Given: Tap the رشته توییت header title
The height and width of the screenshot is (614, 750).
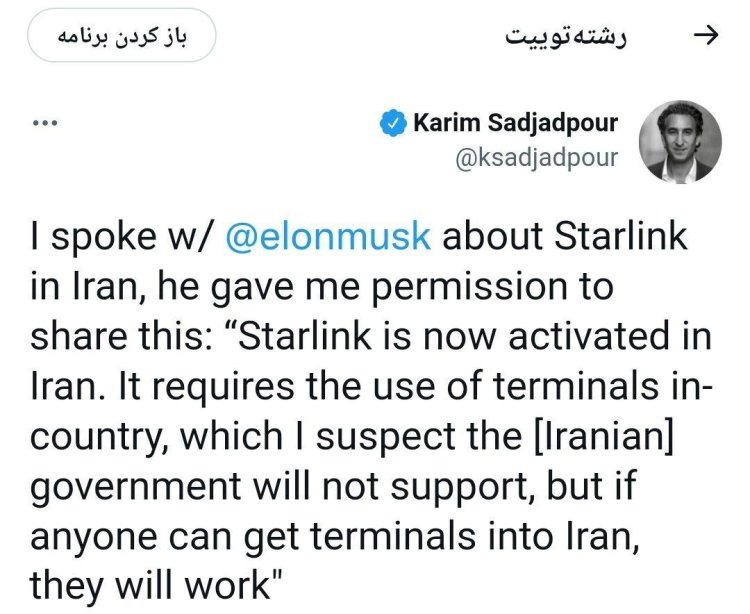Looking at the screenshot, I should pos(566,36).
